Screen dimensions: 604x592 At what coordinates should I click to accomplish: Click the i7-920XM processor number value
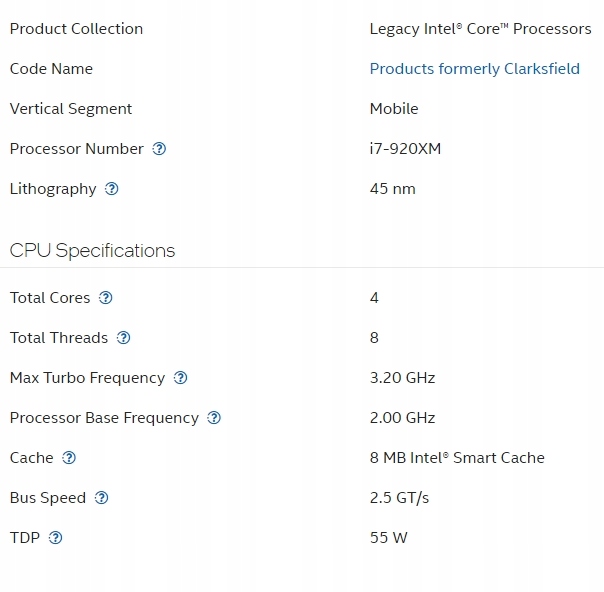click(x=405, y=149)
